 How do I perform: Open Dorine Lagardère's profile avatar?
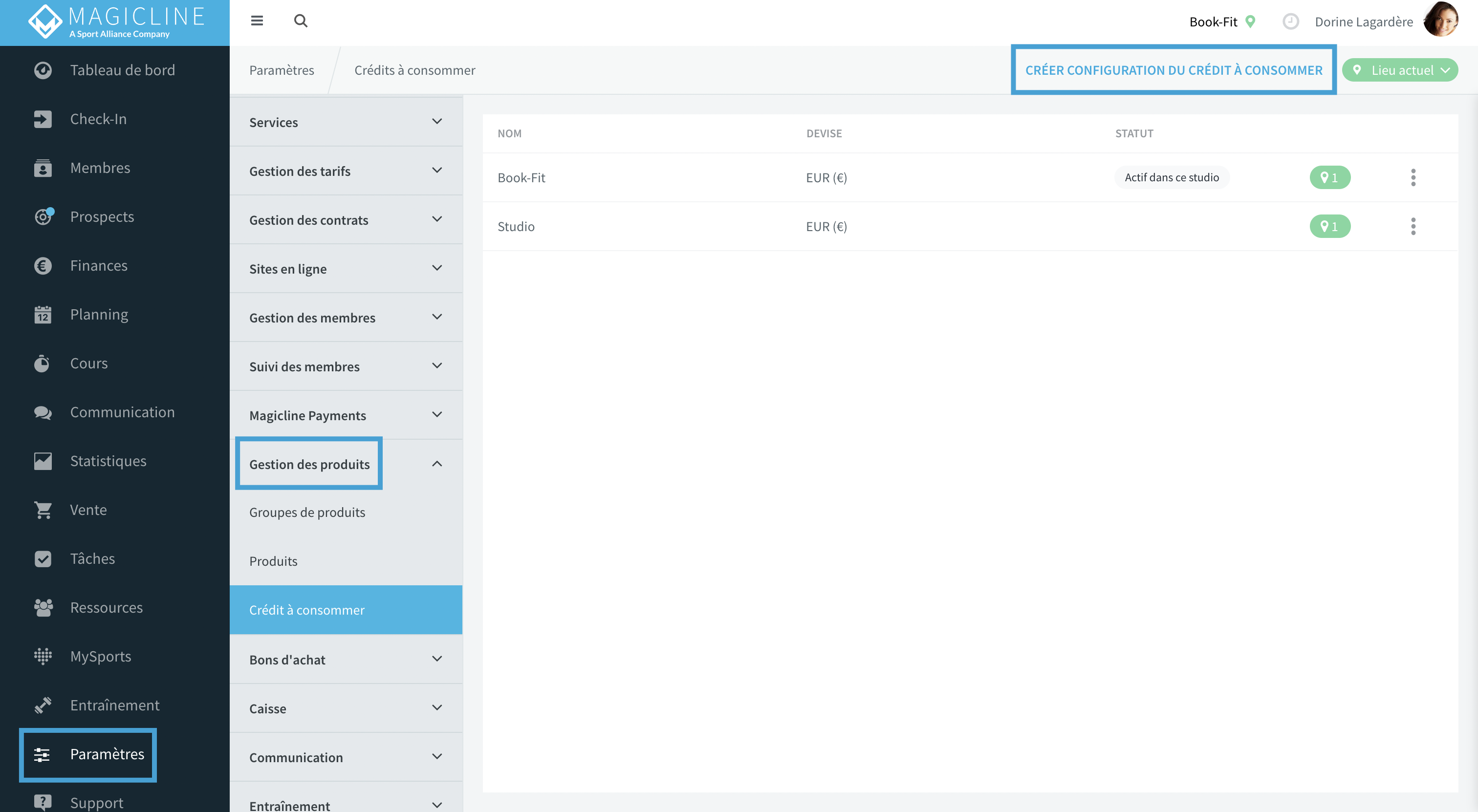[1441, 20]
